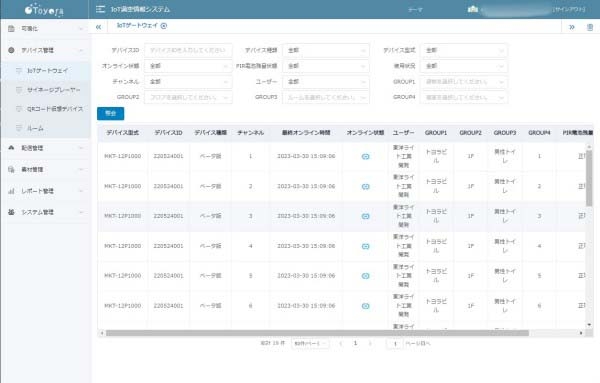Go to the next page arrow in pagination
The image size is (600, 383).
pos(370,343)
